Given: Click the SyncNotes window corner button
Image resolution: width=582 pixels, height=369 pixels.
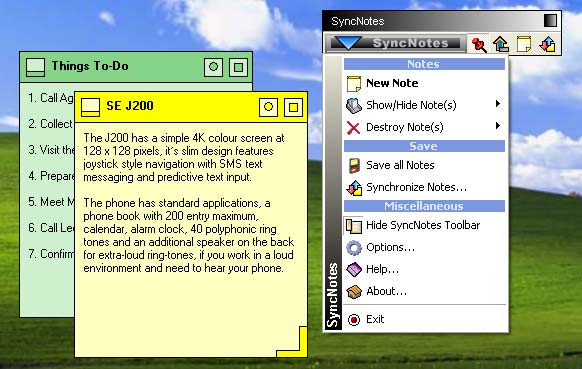Looking at the screenshot, I should pyautogui.click(x=550, y=21).
